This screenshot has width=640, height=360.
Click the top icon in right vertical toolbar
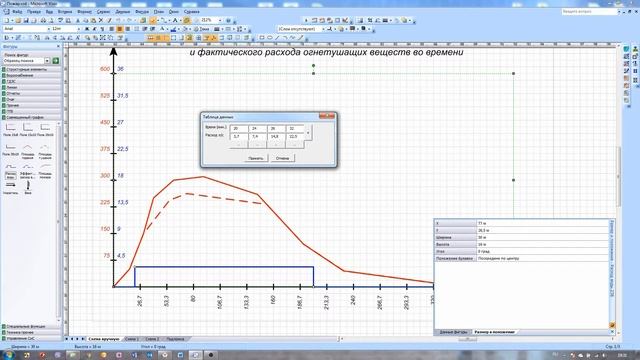627,50
